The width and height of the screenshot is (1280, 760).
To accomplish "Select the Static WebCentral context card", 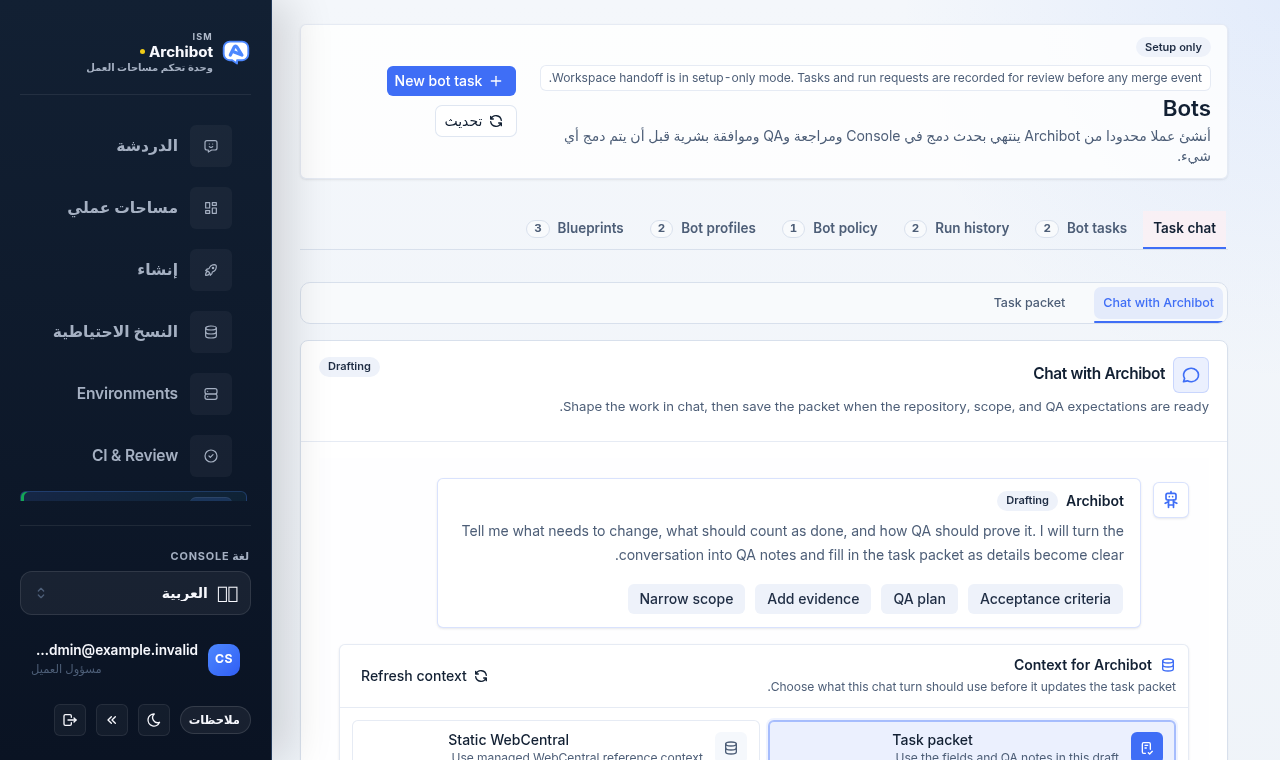I will coord(556,741).
